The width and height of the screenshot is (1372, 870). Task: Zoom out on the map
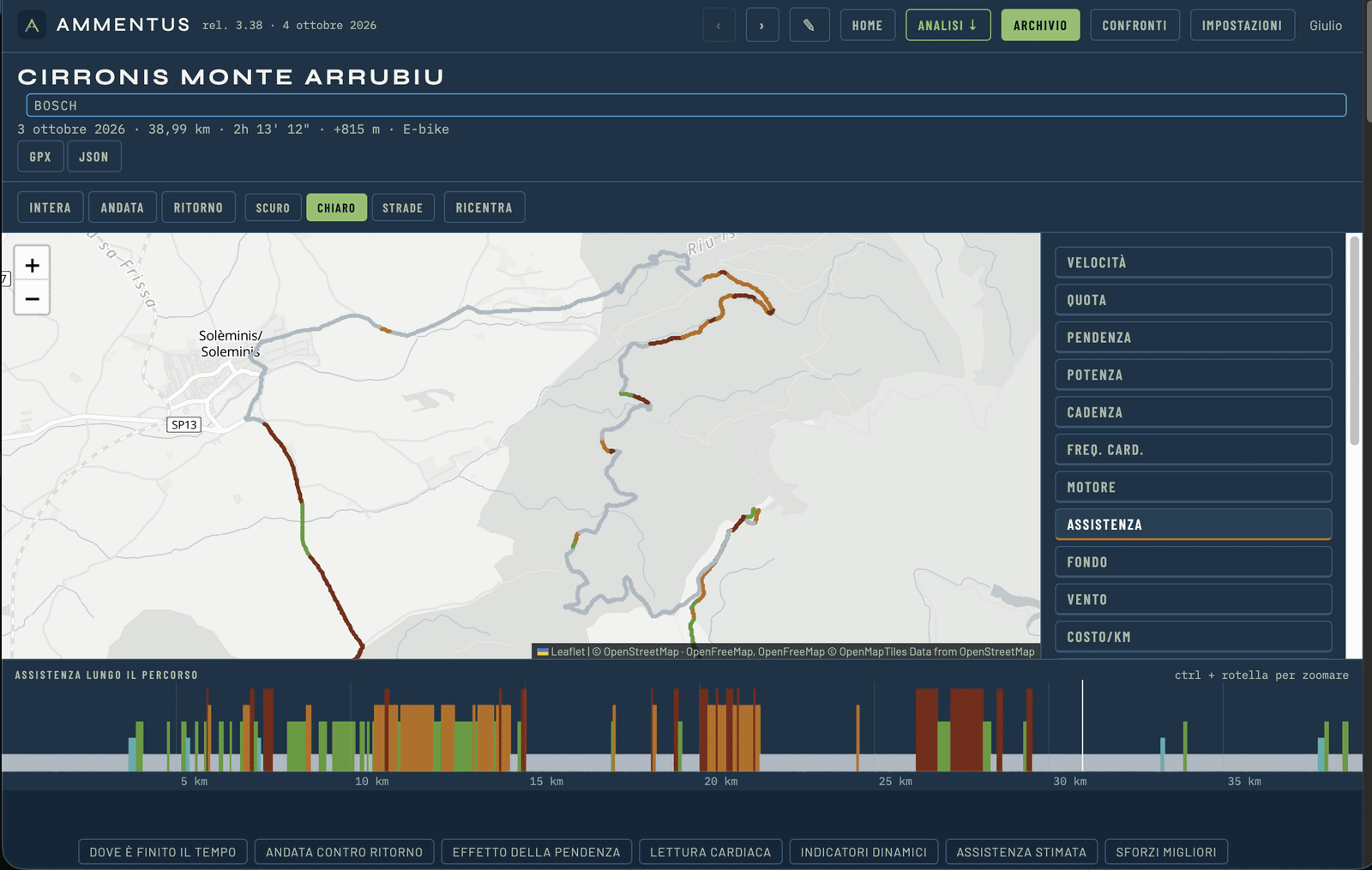(x=32, y=298)
